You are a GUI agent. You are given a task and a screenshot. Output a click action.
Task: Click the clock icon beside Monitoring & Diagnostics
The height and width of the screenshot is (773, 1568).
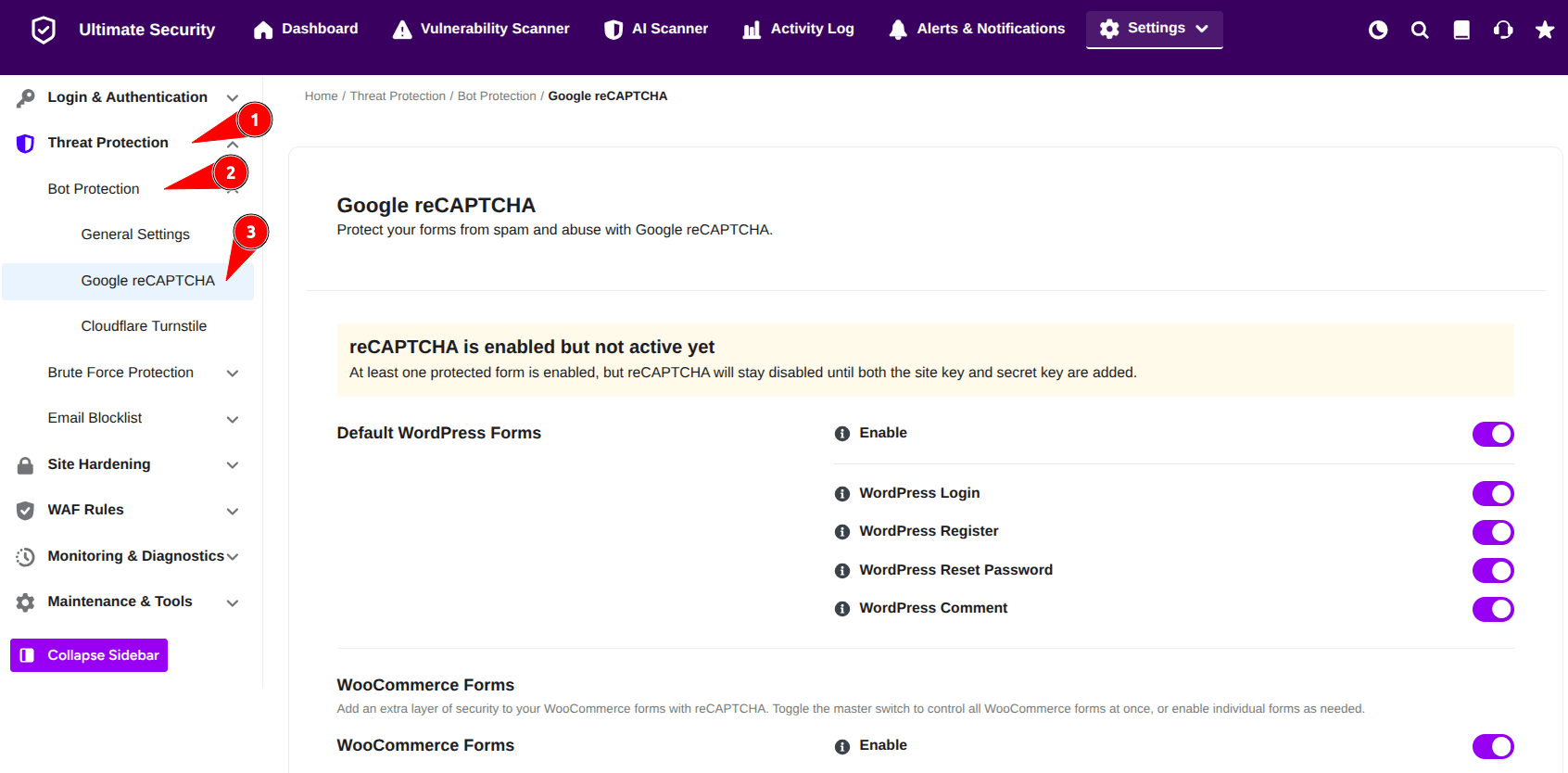26,556
